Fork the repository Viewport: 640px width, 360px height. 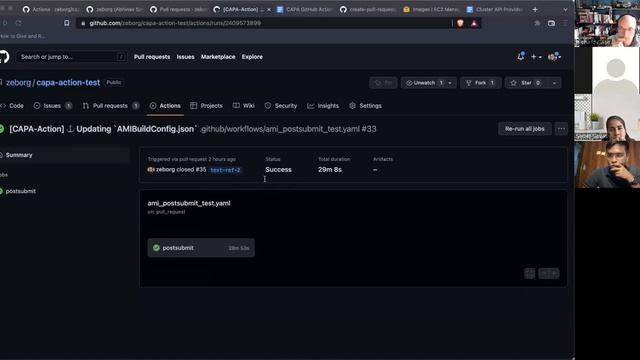click(x=480, y=83)
